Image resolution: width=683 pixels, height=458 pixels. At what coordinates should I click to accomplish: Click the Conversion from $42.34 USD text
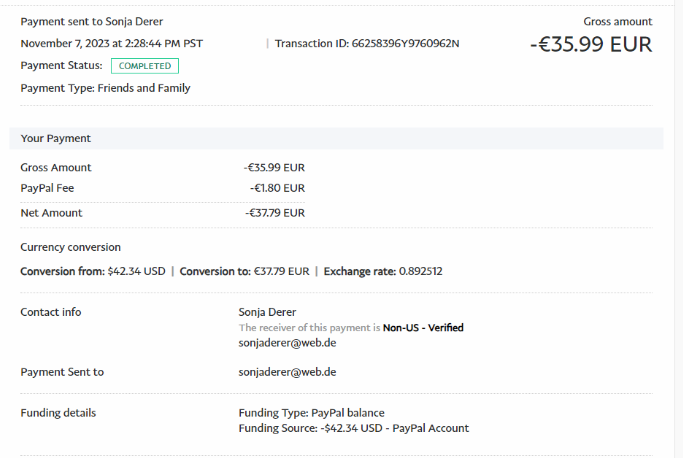[93, 271]
